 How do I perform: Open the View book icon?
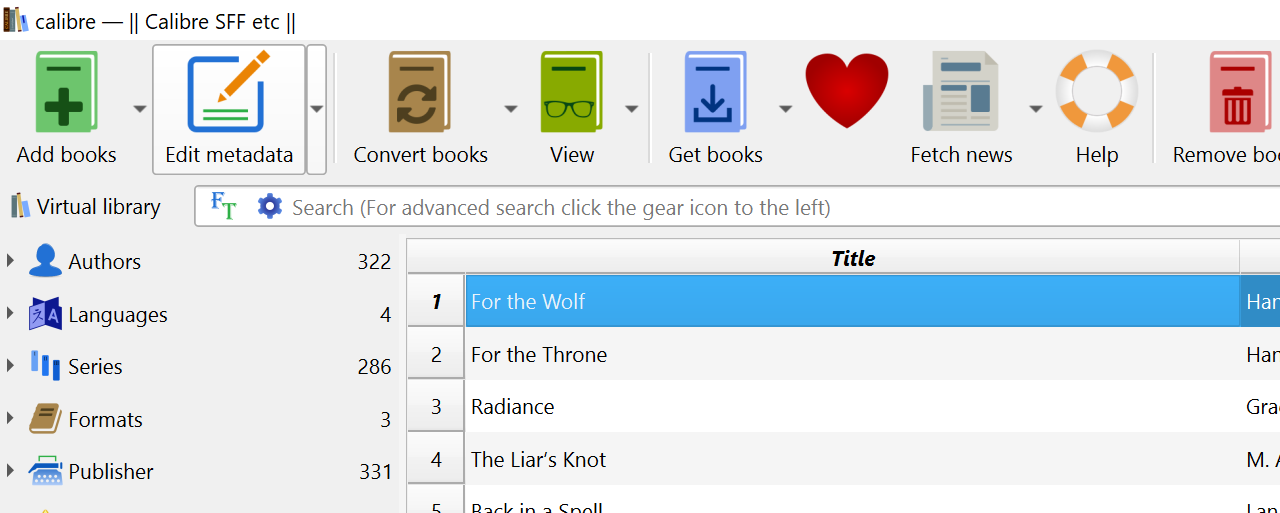click(x=572, y=92)
